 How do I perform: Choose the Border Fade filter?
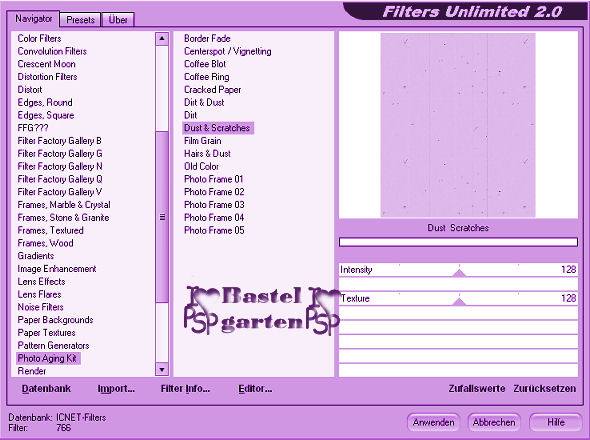[207, 38]
